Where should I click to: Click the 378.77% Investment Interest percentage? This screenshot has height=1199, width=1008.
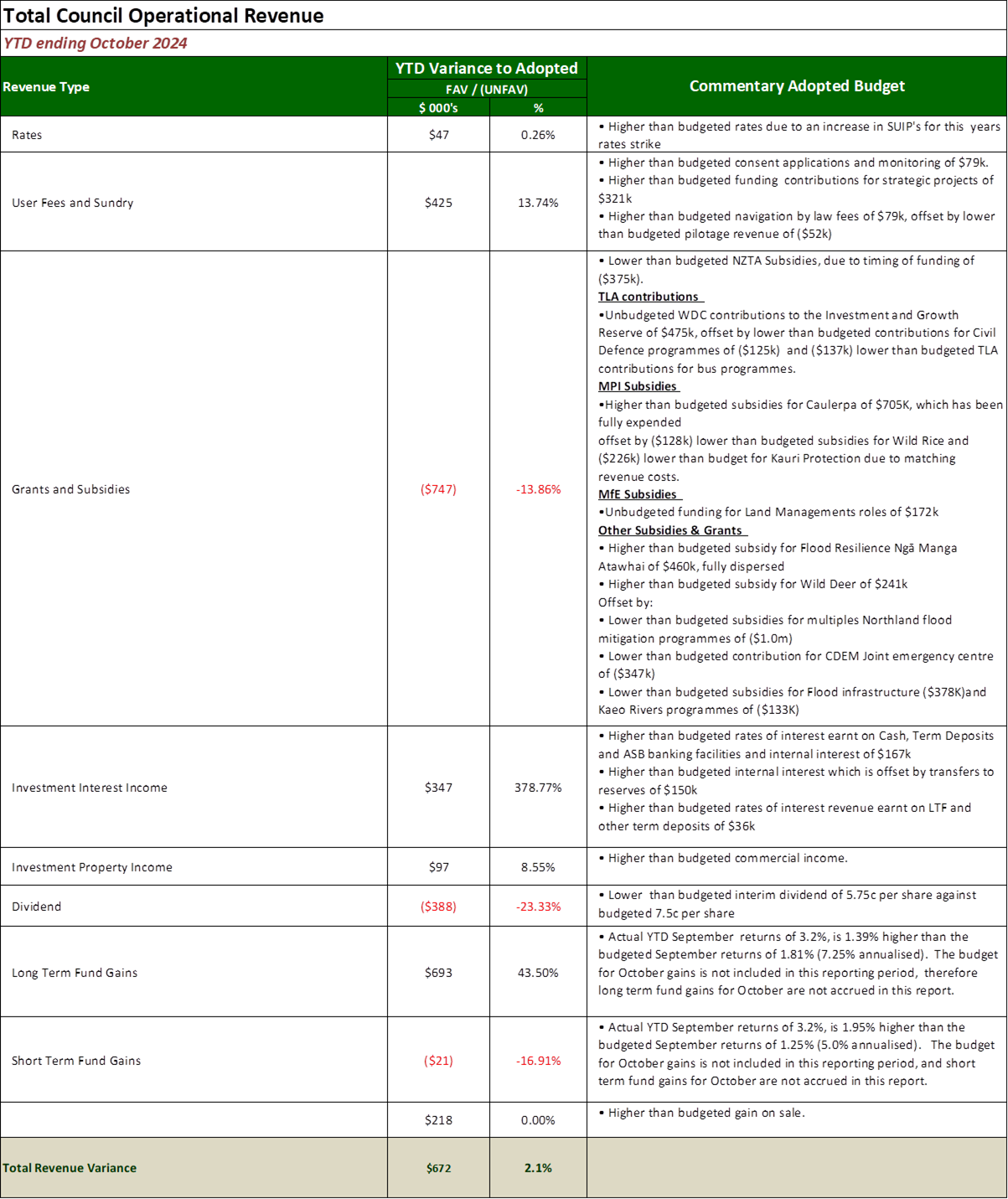(538, 788)
